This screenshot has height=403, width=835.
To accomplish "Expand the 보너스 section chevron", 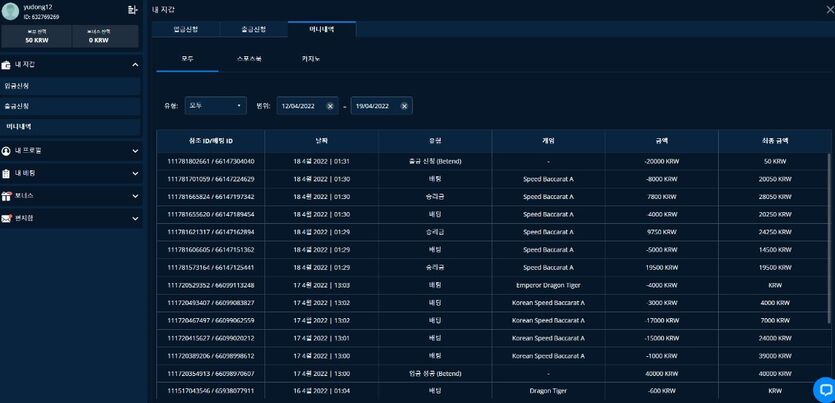I will (x=135, y=196).
